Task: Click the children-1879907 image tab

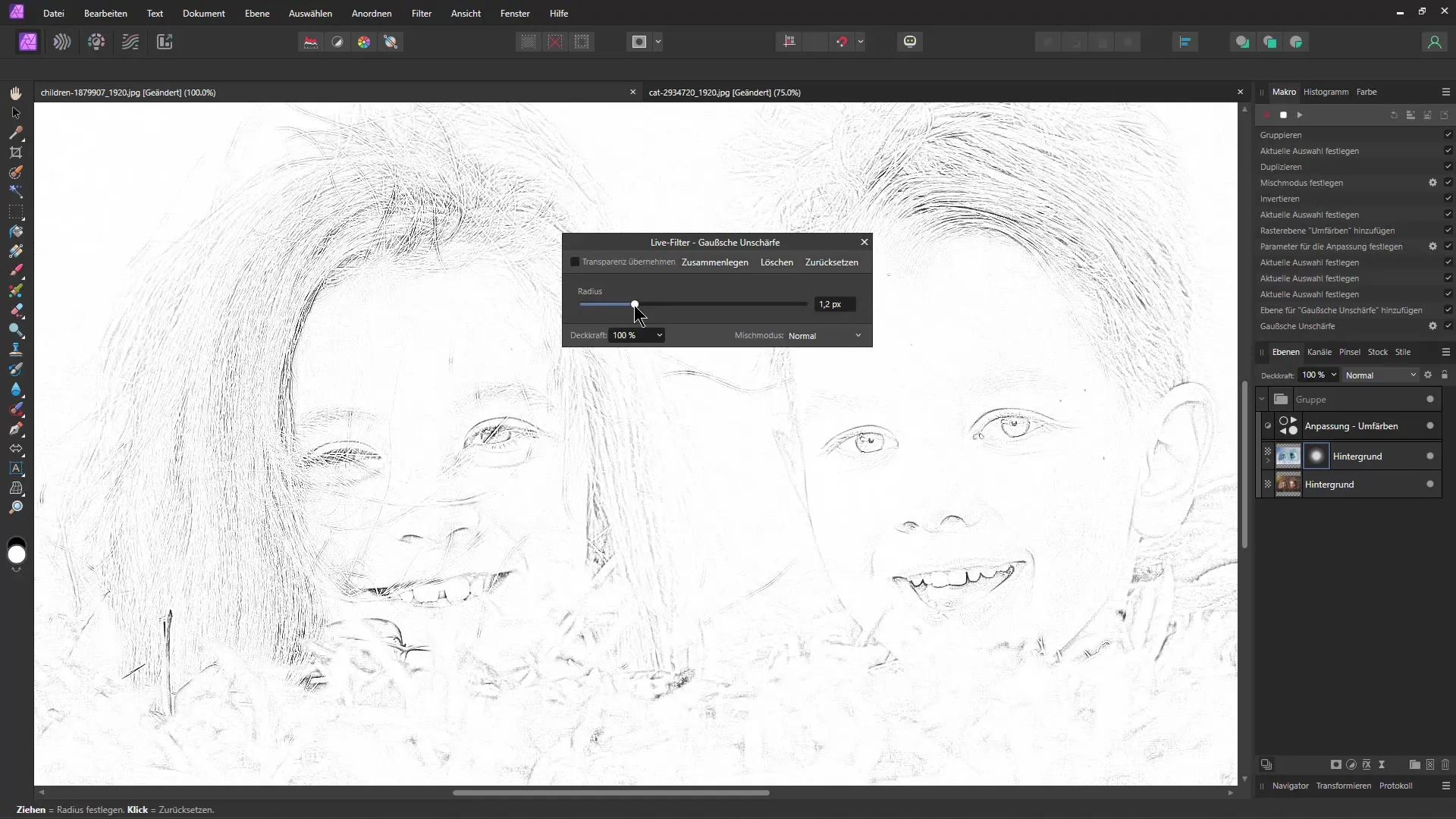Action: pyautogui.click(x=127, y=92)
